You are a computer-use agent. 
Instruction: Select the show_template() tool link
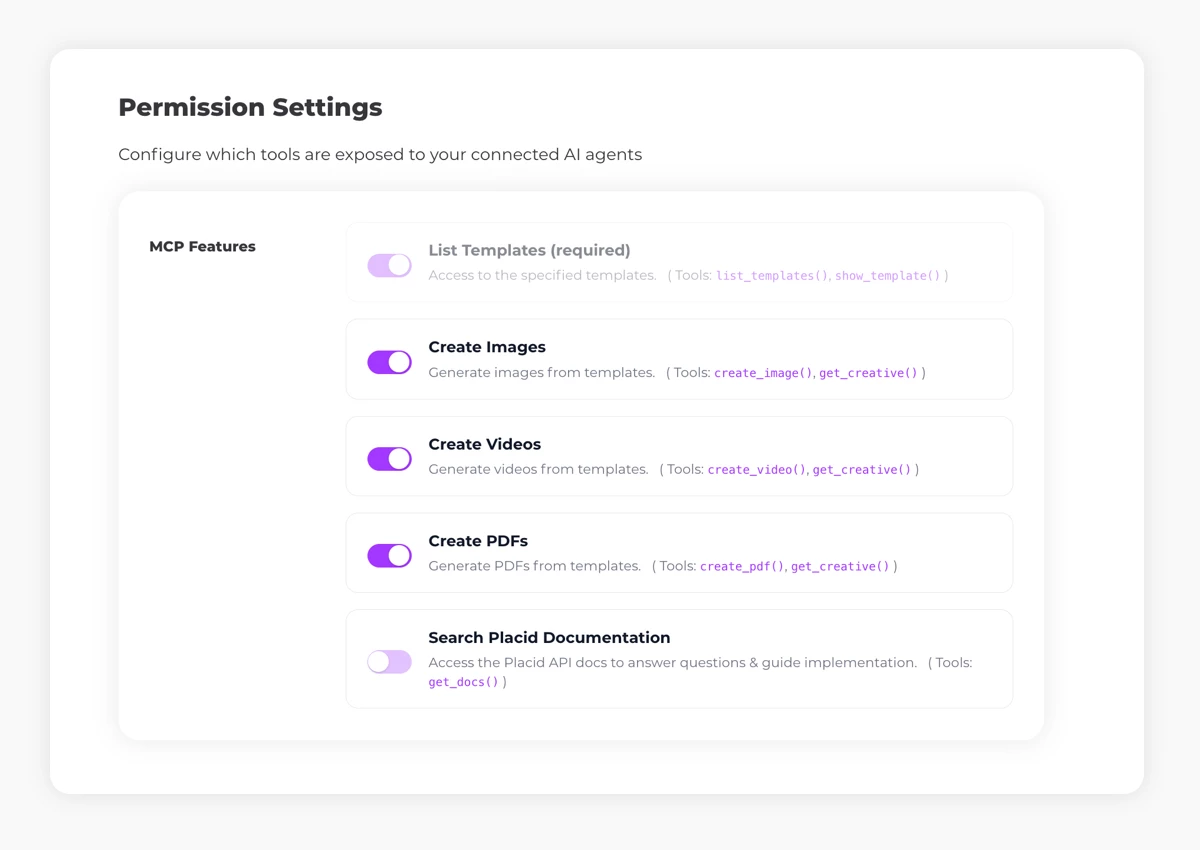[x=889, y=275]
